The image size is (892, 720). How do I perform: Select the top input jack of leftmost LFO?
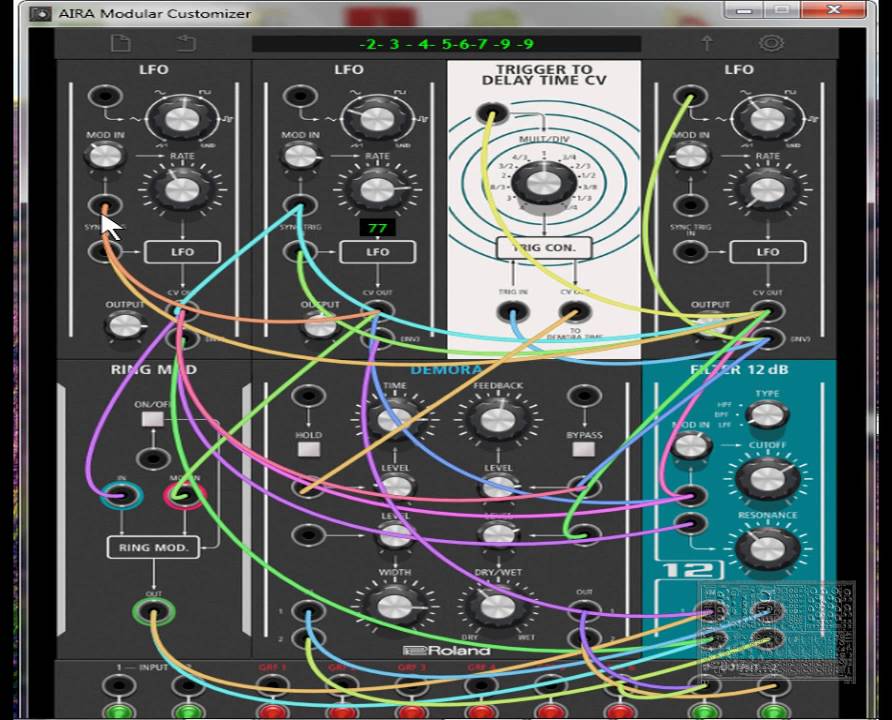pos(105,96)
